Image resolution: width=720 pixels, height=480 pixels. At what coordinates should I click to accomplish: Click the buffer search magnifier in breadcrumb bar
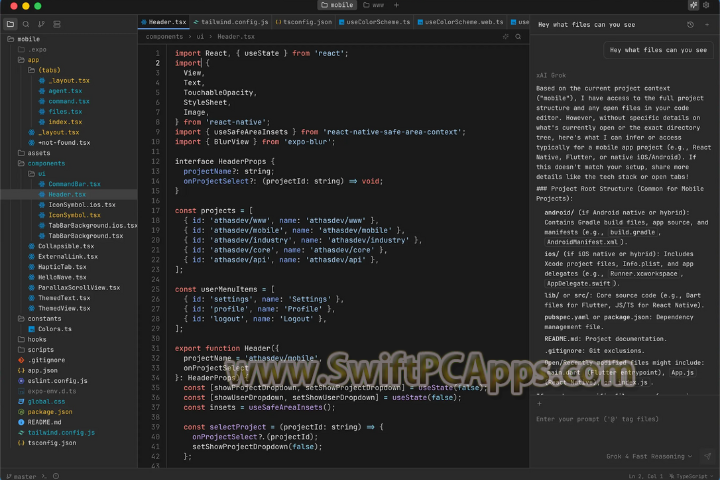coord(518,37)
